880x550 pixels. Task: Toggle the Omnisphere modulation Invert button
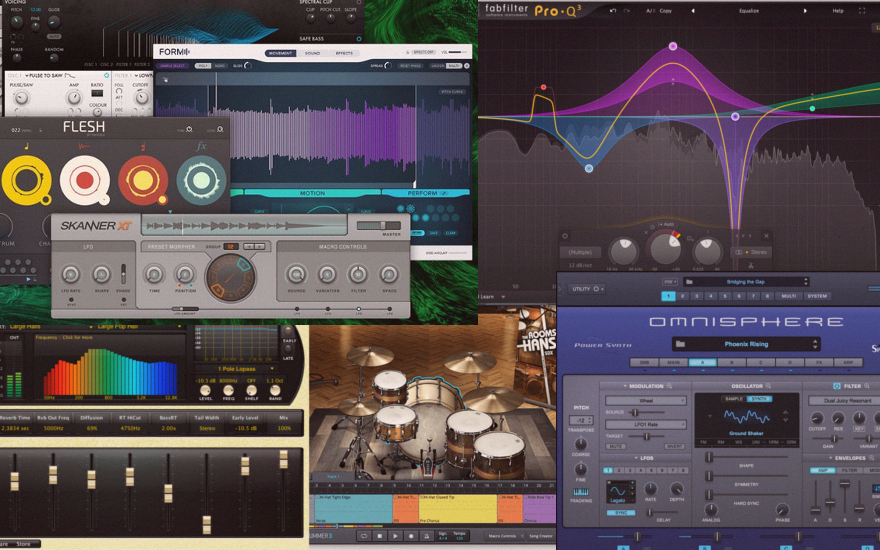pos(674,446)
